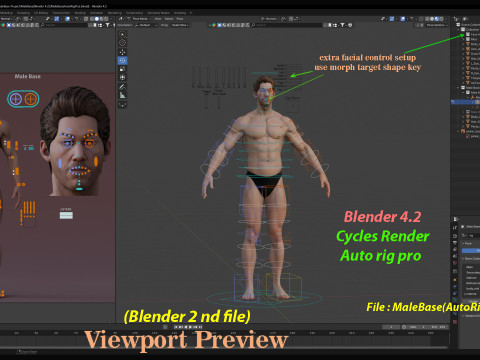480x360 pixels.
Task: Open the Tool tab in properties editor
Action: click(x=455, y=227)
